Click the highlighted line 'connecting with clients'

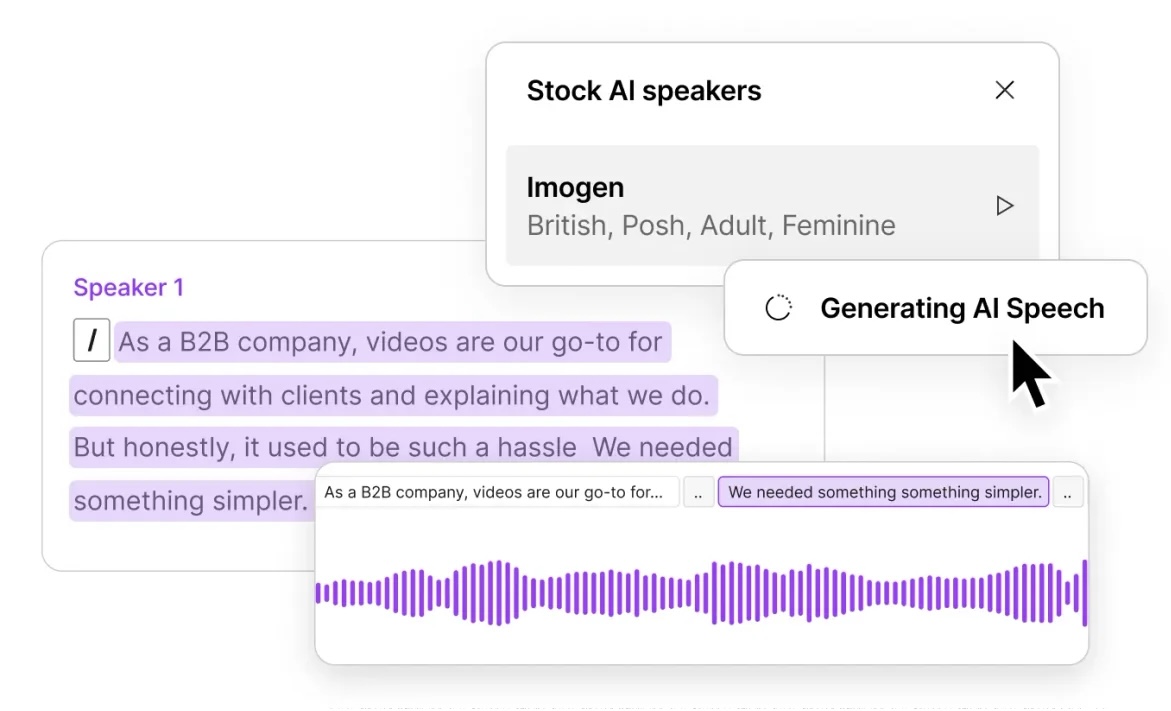tap(392, 394)
